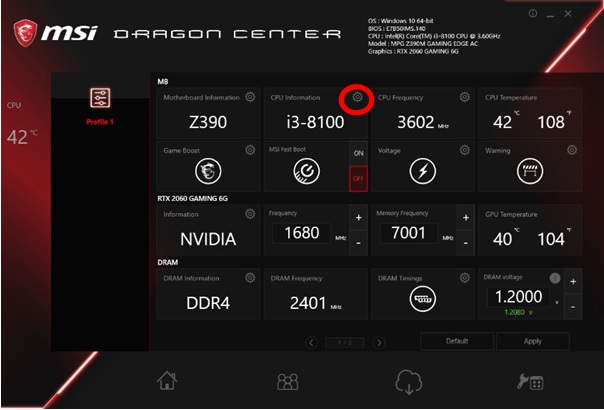Go to next page arrow

click(x=379, y=342)
